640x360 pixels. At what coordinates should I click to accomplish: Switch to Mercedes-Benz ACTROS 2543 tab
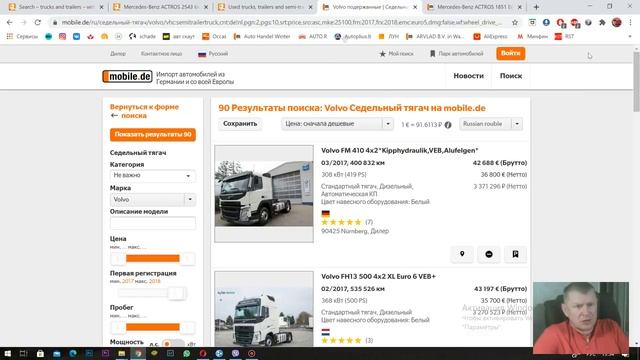(x=161, y=7)
